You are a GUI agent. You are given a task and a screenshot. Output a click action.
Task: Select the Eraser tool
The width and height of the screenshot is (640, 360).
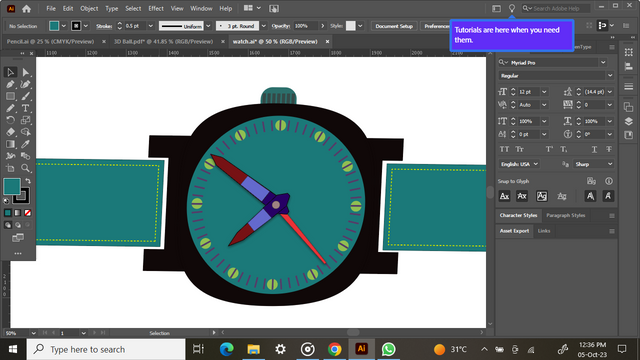pos(11,132)
